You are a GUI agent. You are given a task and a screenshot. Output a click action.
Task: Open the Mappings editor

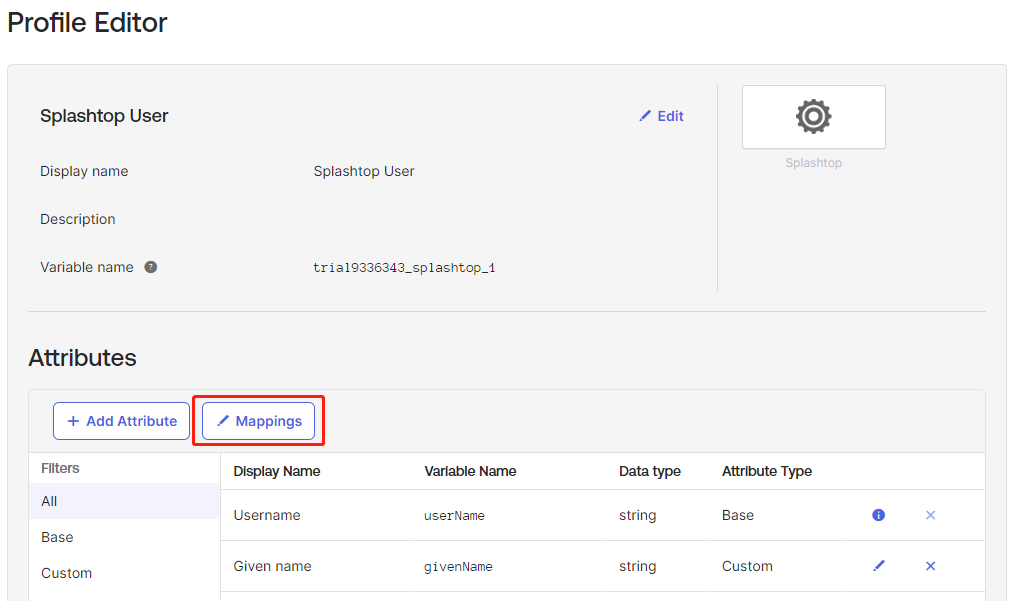tap(258, 421)
